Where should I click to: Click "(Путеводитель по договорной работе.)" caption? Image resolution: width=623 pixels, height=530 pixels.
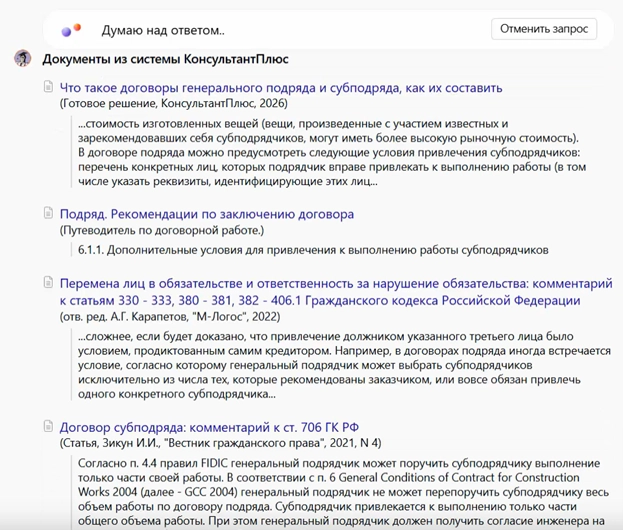coord(162,230)
